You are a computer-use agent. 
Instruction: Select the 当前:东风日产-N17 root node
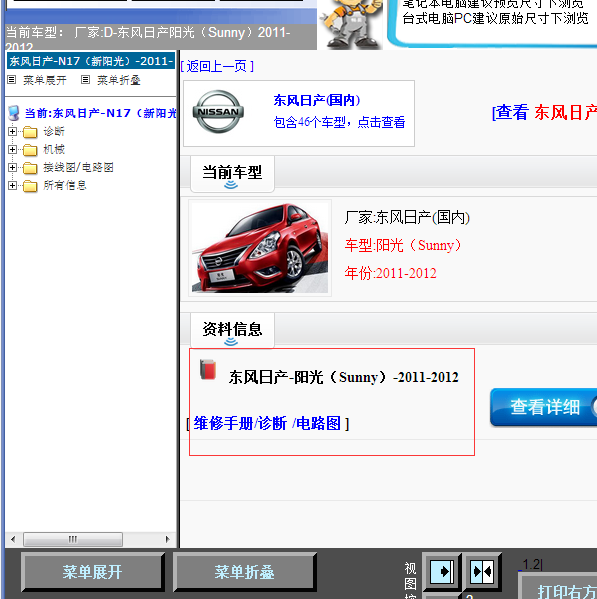[100, 113]
